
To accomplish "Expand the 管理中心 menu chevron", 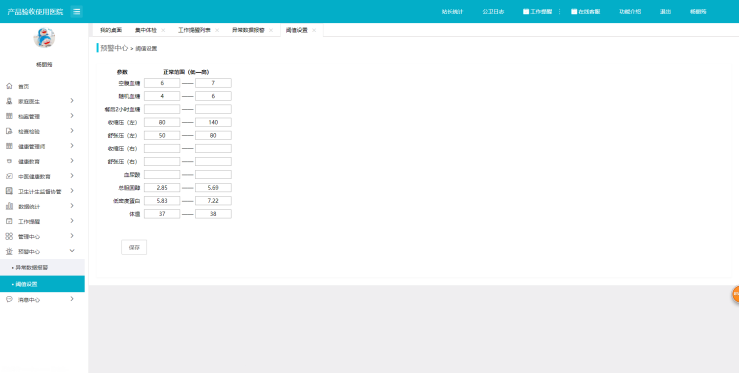I will pos(72,236).
